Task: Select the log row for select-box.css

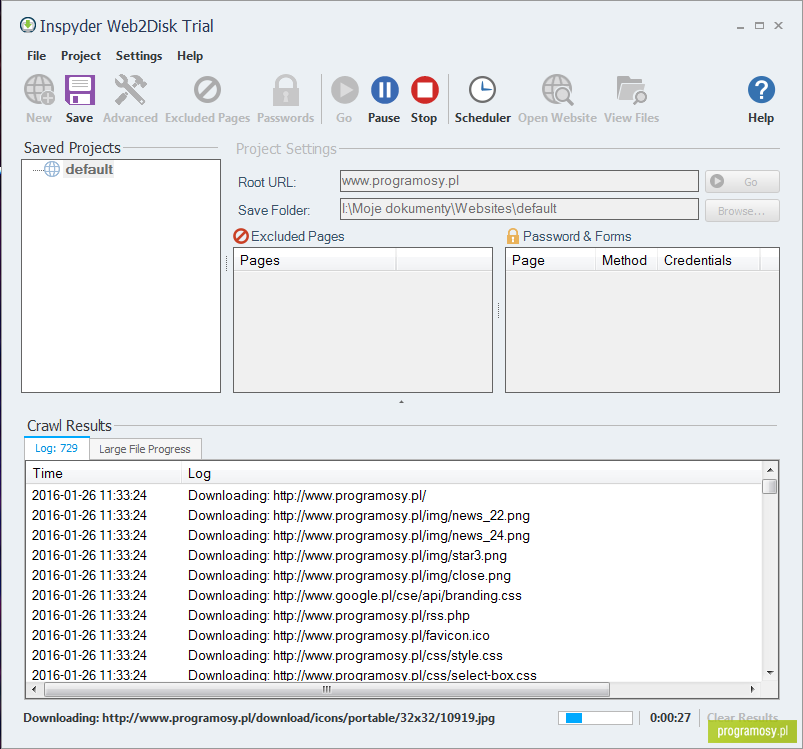Action: point(394,674)
